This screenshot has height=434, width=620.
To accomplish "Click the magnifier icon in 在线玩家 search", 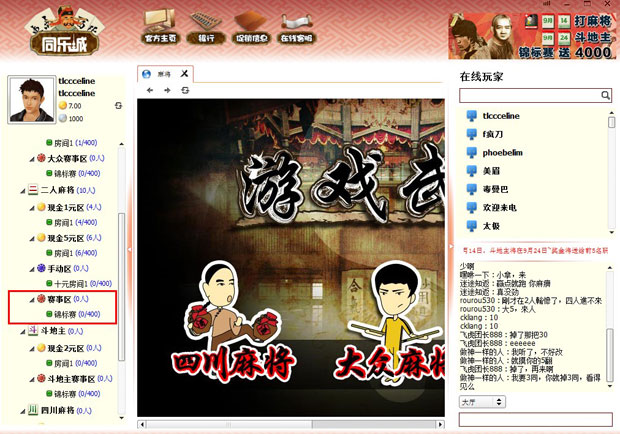I will pyautogui.click(x=605, y=95).
